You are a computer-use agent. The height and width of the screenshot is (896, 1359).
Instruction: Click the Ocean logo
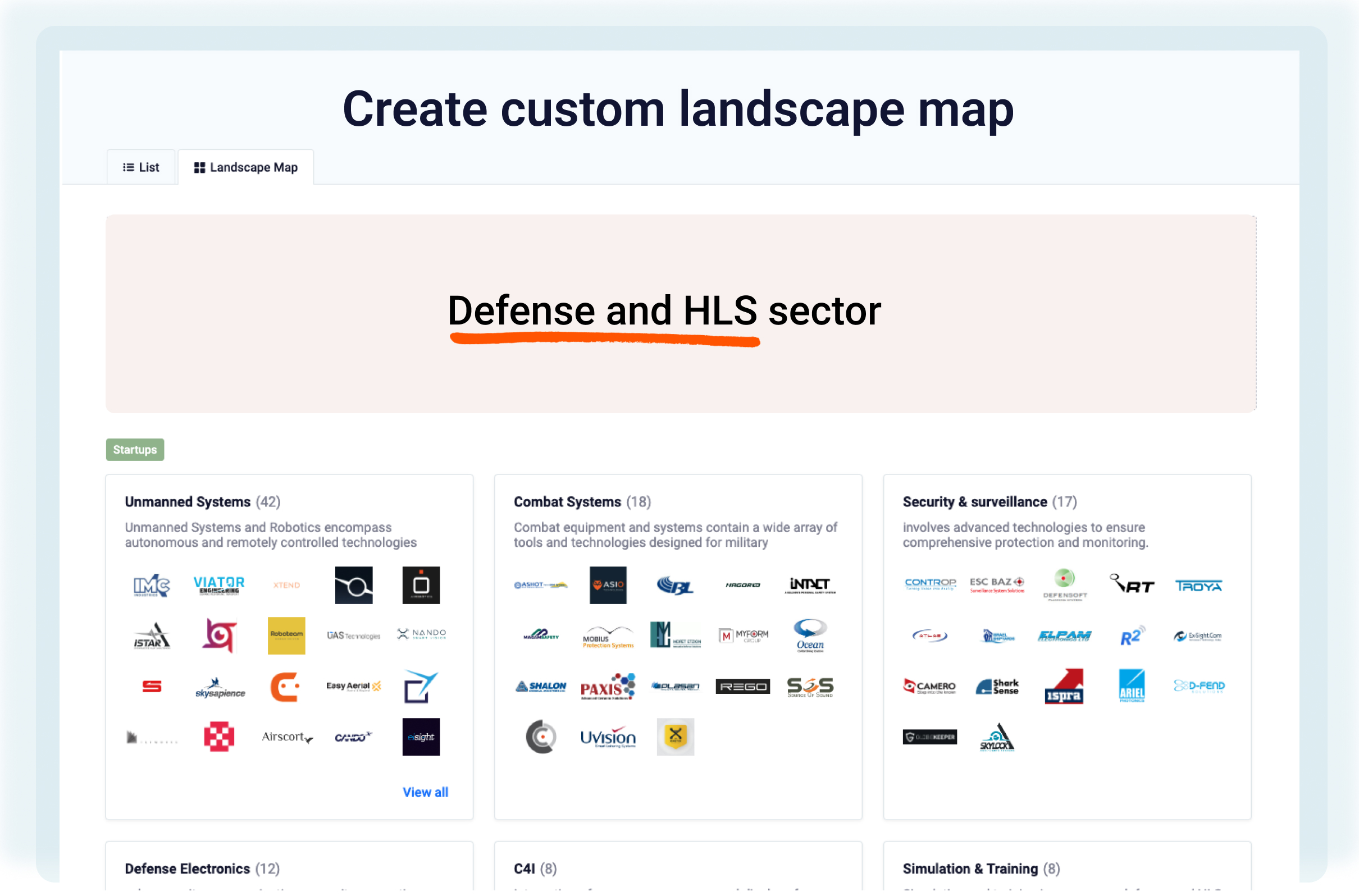tap(810, 636)
